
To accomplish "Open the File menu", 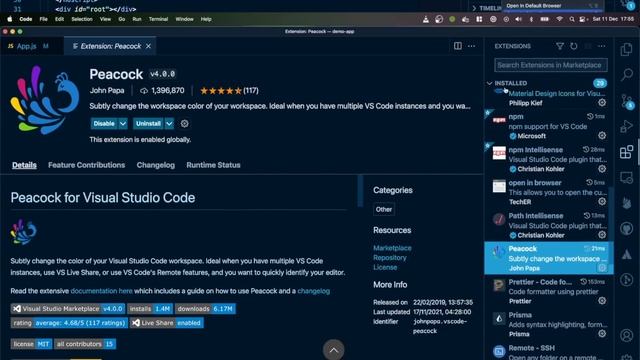I will coord(44,19).
